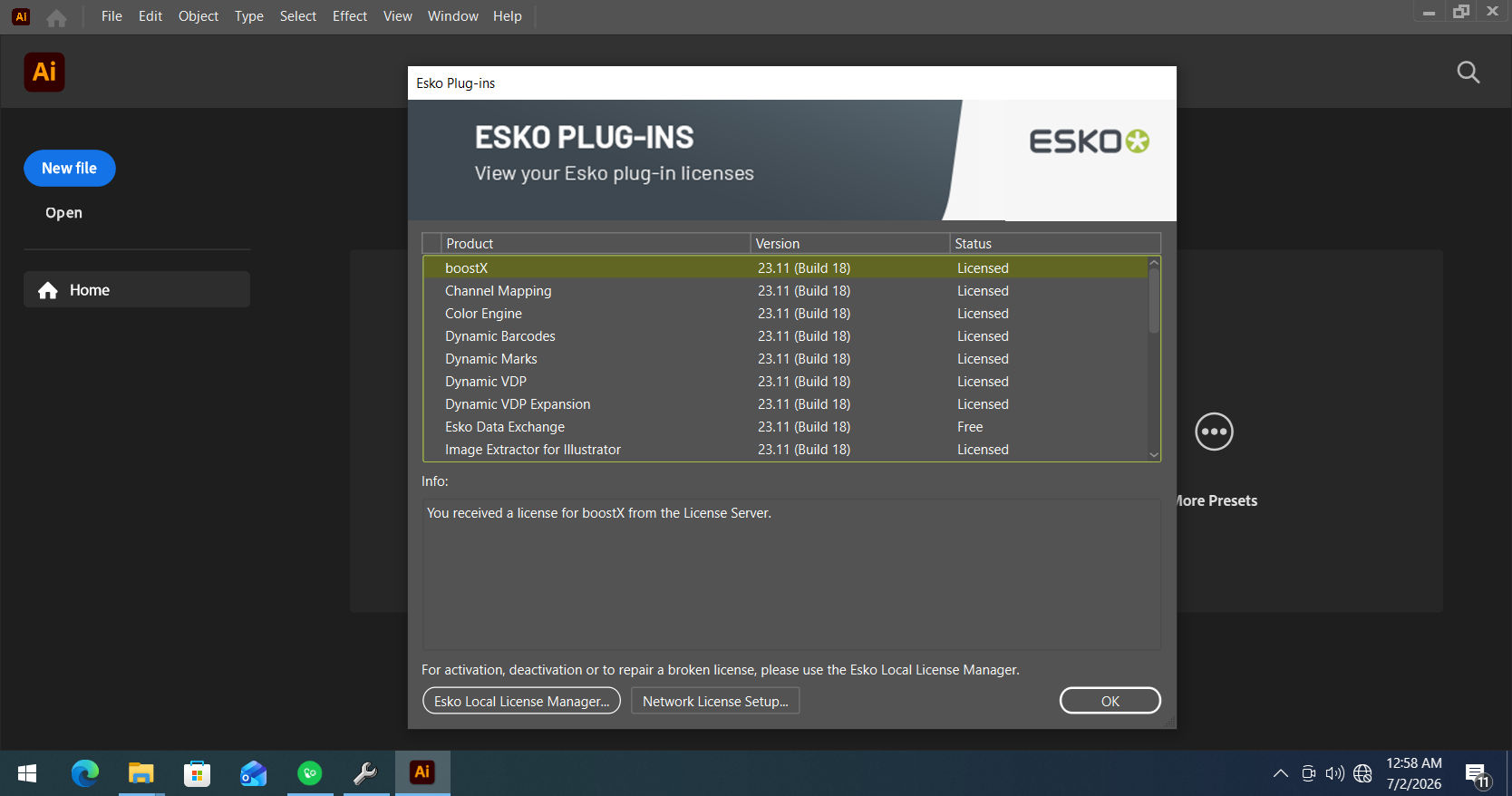The height and width of the screenshot is (796, 1512).
Task: Click the home icon in the menu bar
Action: click(56, 17)
